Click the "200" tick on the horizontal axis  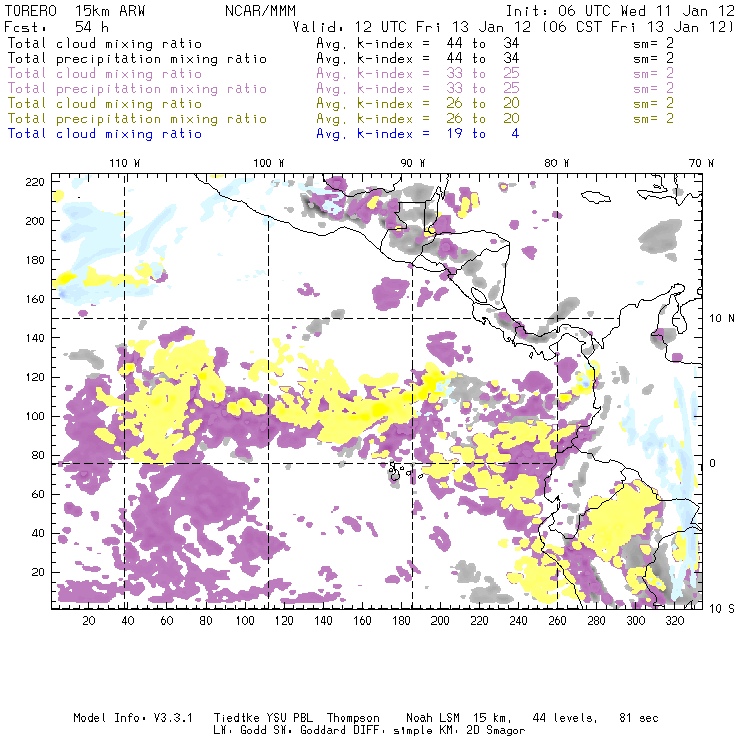(x=440, y=621)
